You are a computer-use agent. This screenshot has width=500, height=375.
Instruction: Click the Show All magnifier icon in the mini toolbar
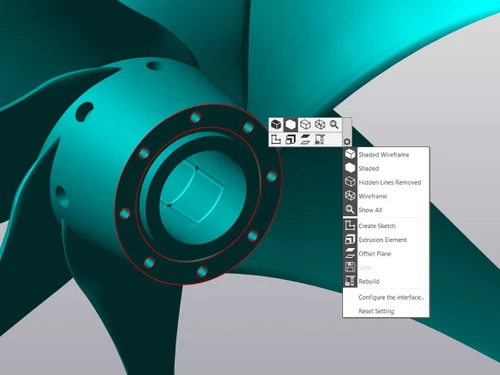(x=334, y=125)
